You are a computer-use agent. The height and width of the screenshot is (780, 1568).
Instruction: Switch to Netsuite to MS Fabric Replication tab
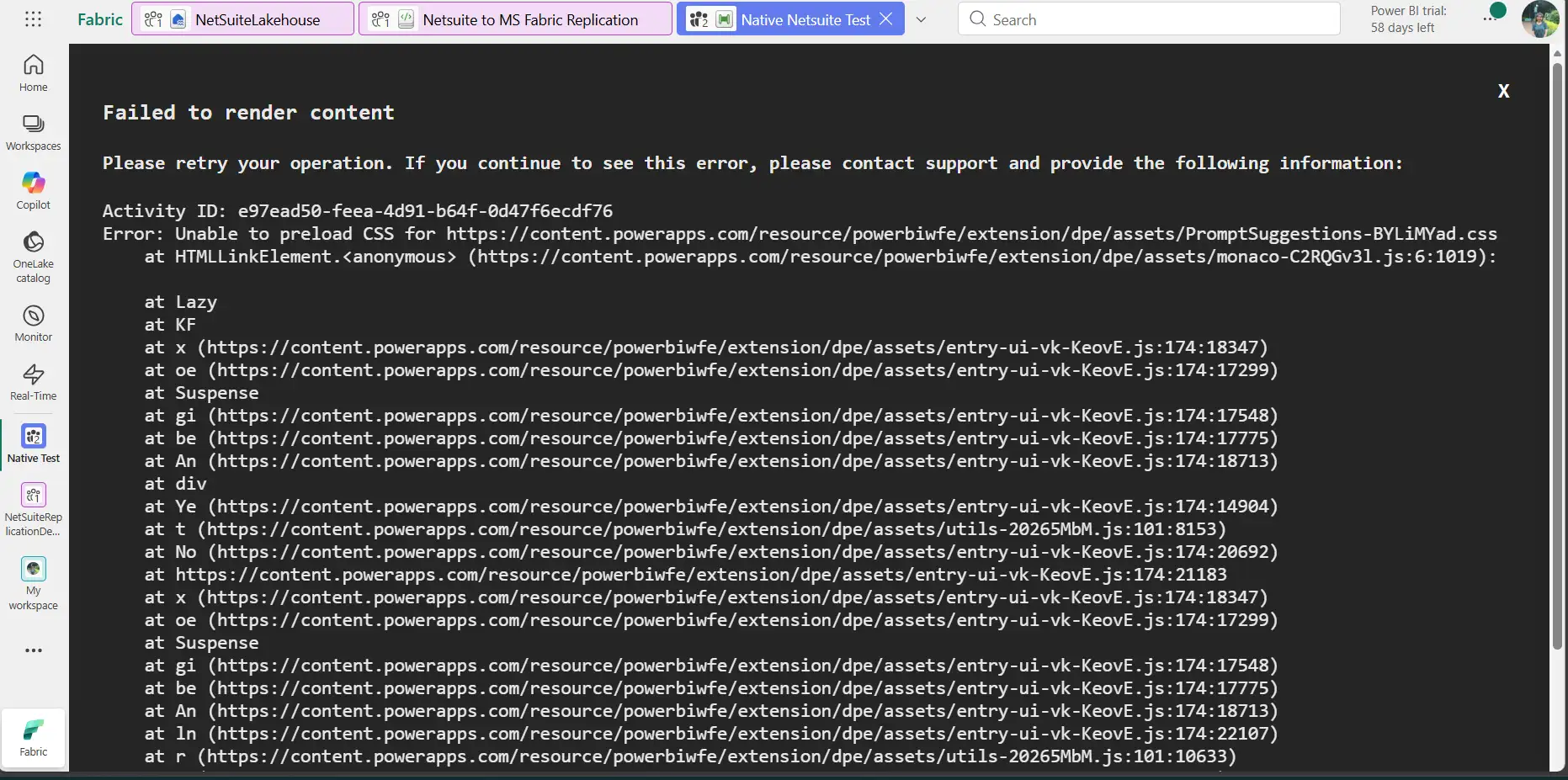coord(515,19)
